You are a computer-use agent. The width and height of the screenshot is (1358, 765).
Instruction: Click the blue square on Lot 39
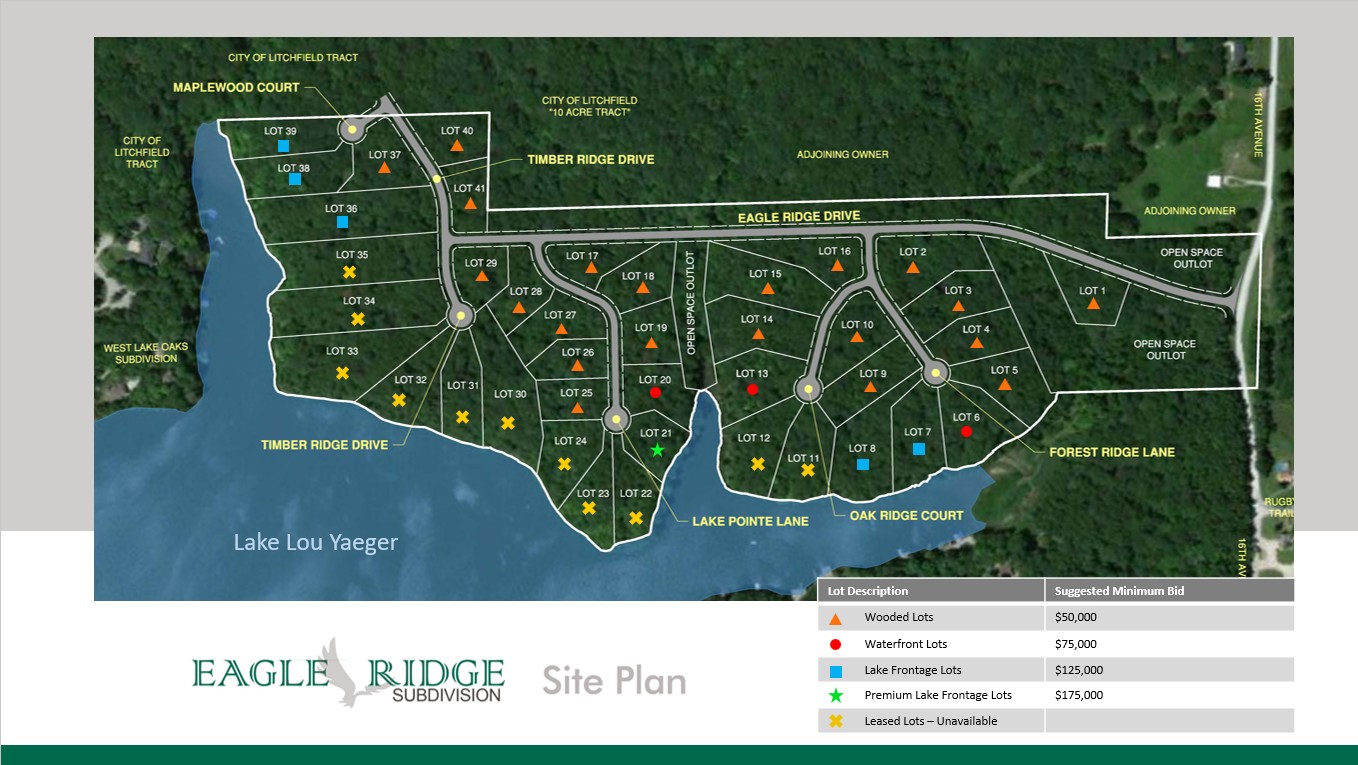tap(284, 147)
